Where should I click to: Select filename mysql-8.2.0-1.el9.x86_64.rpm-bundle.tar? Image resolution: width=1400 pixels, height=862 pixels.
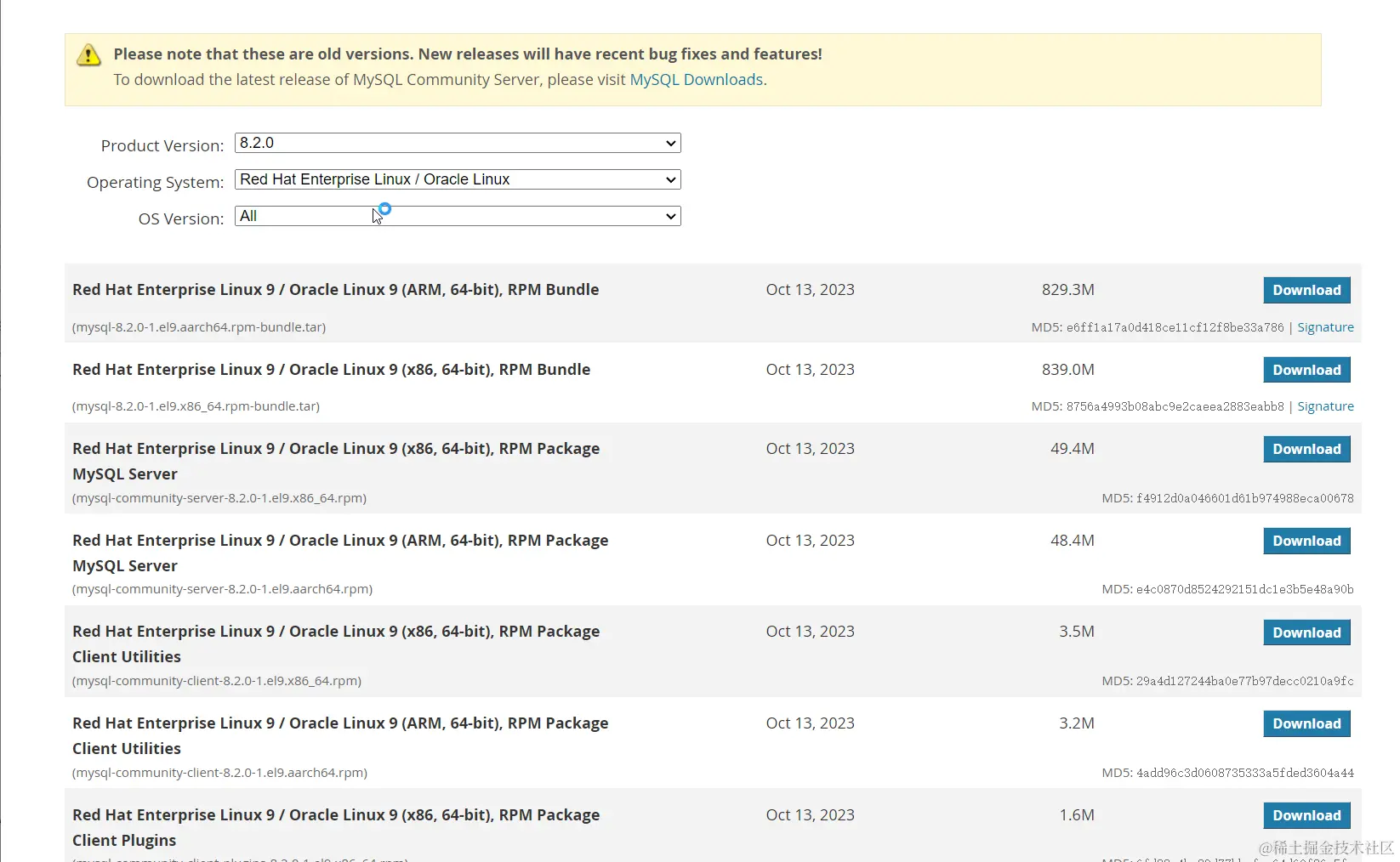[196, 406]
